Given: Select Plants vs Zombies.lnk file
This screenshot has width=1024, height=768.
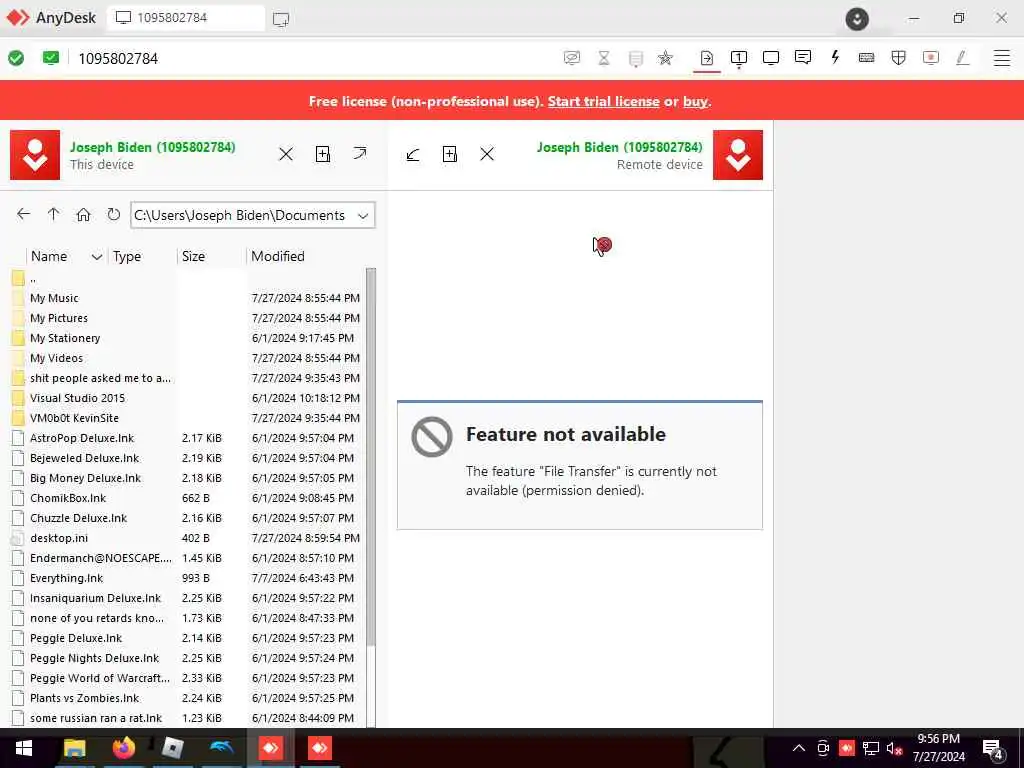Looking at the screenshot, I should pos(187,698).
